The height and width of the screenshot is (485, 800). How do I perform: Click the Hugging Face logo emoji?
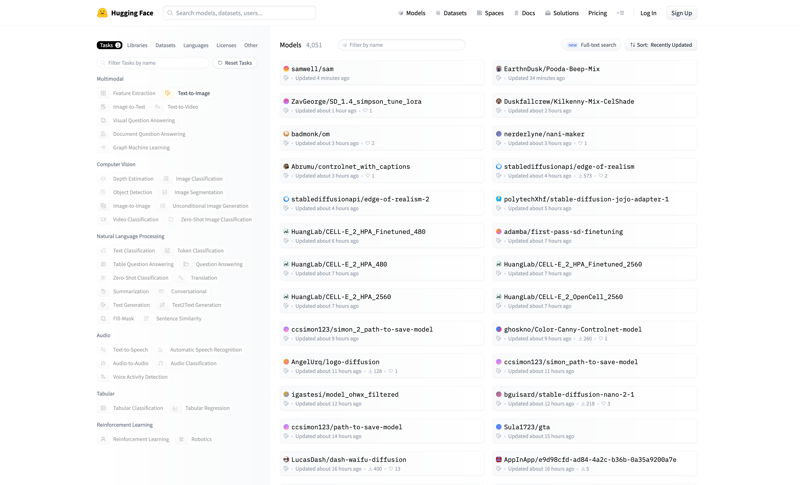click(x=102, y=13)
